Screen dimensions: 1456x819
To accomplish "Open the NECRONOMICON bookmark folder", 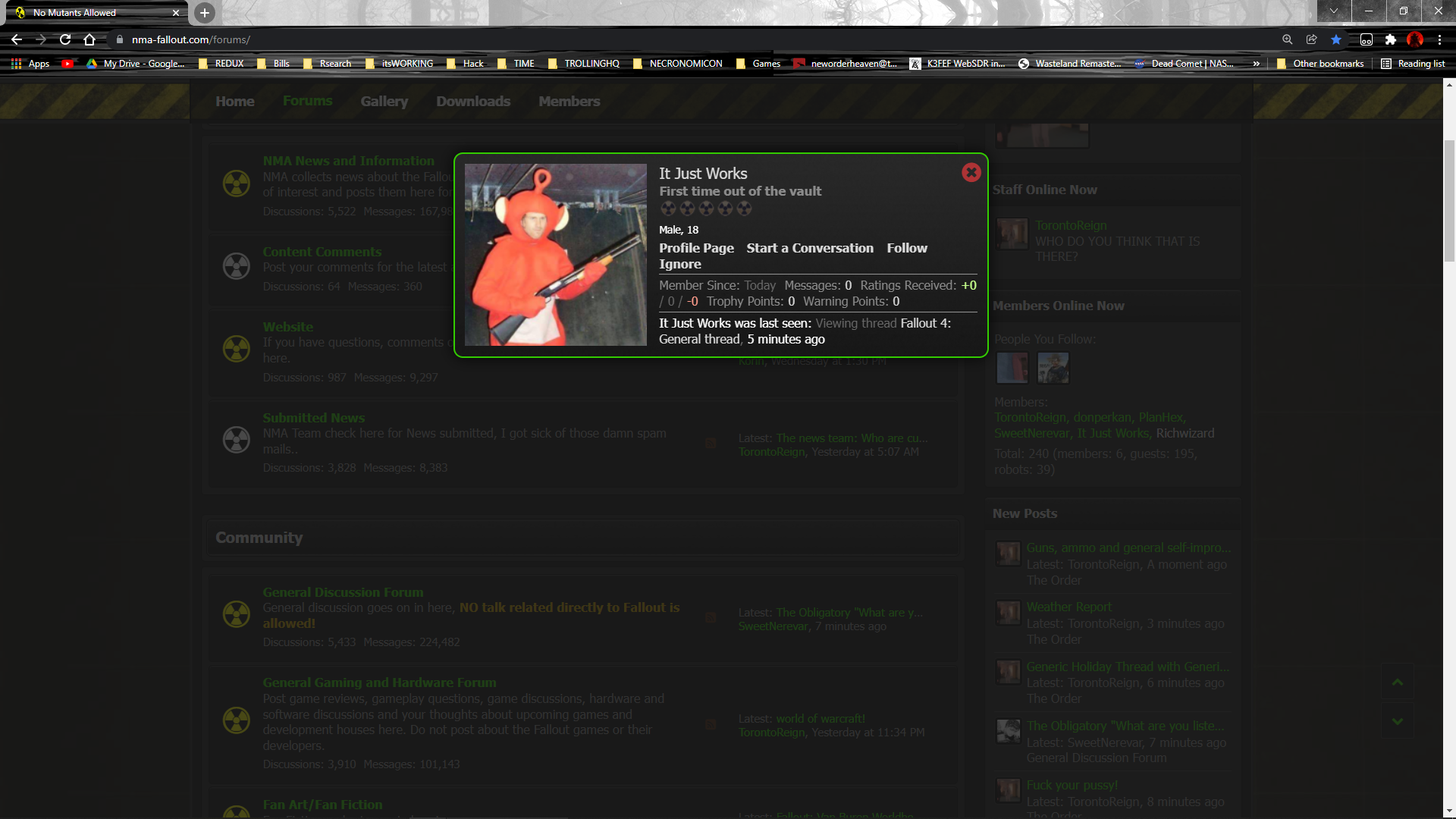I will (678, 64).
